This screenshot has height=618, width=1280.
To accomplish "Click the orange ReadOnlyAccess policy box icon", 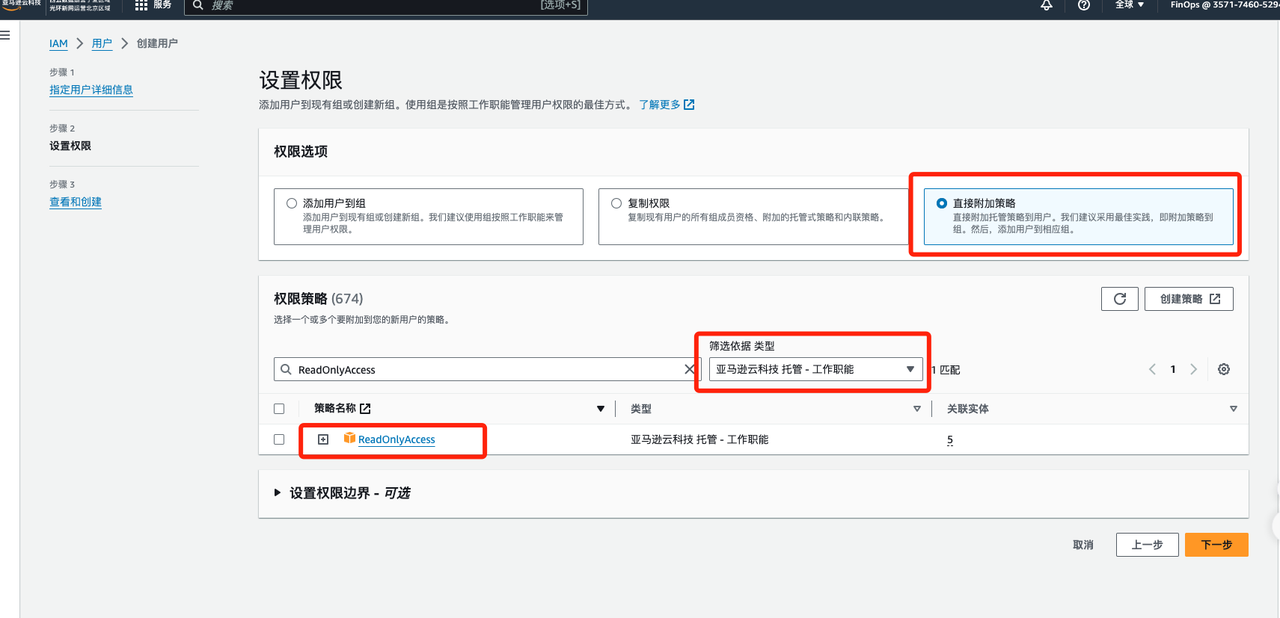I will click(349, 438).
